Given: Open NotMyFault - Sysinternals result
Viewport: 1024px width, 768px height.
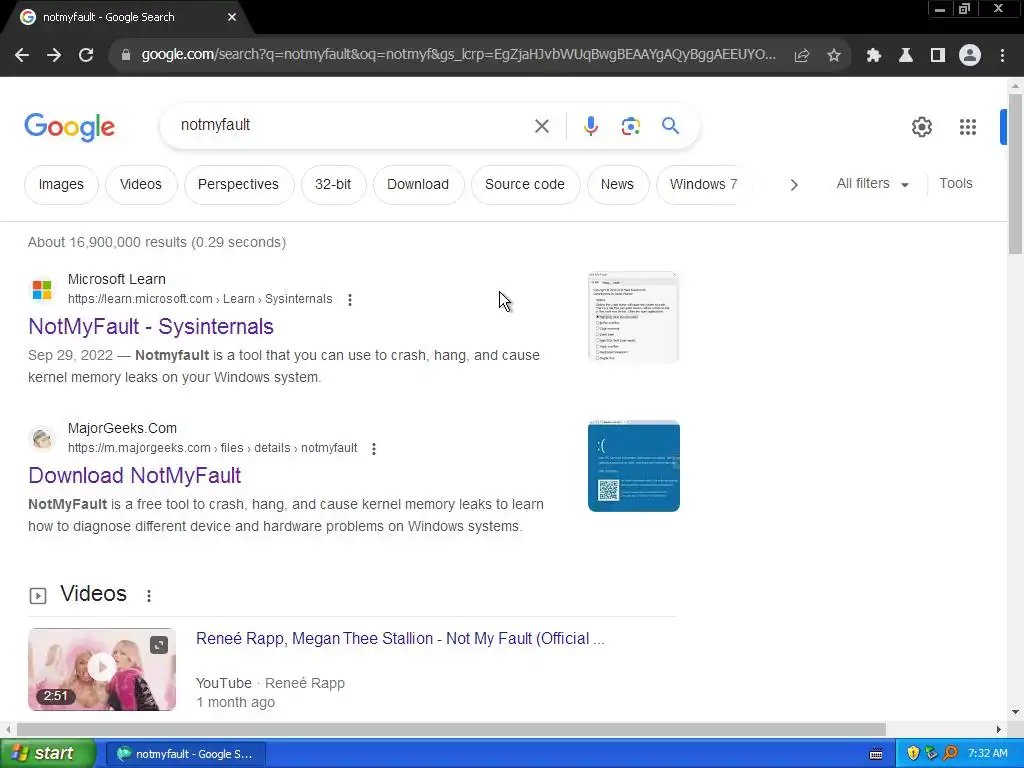Looking at the screenshot, I should tap(151, 327).
